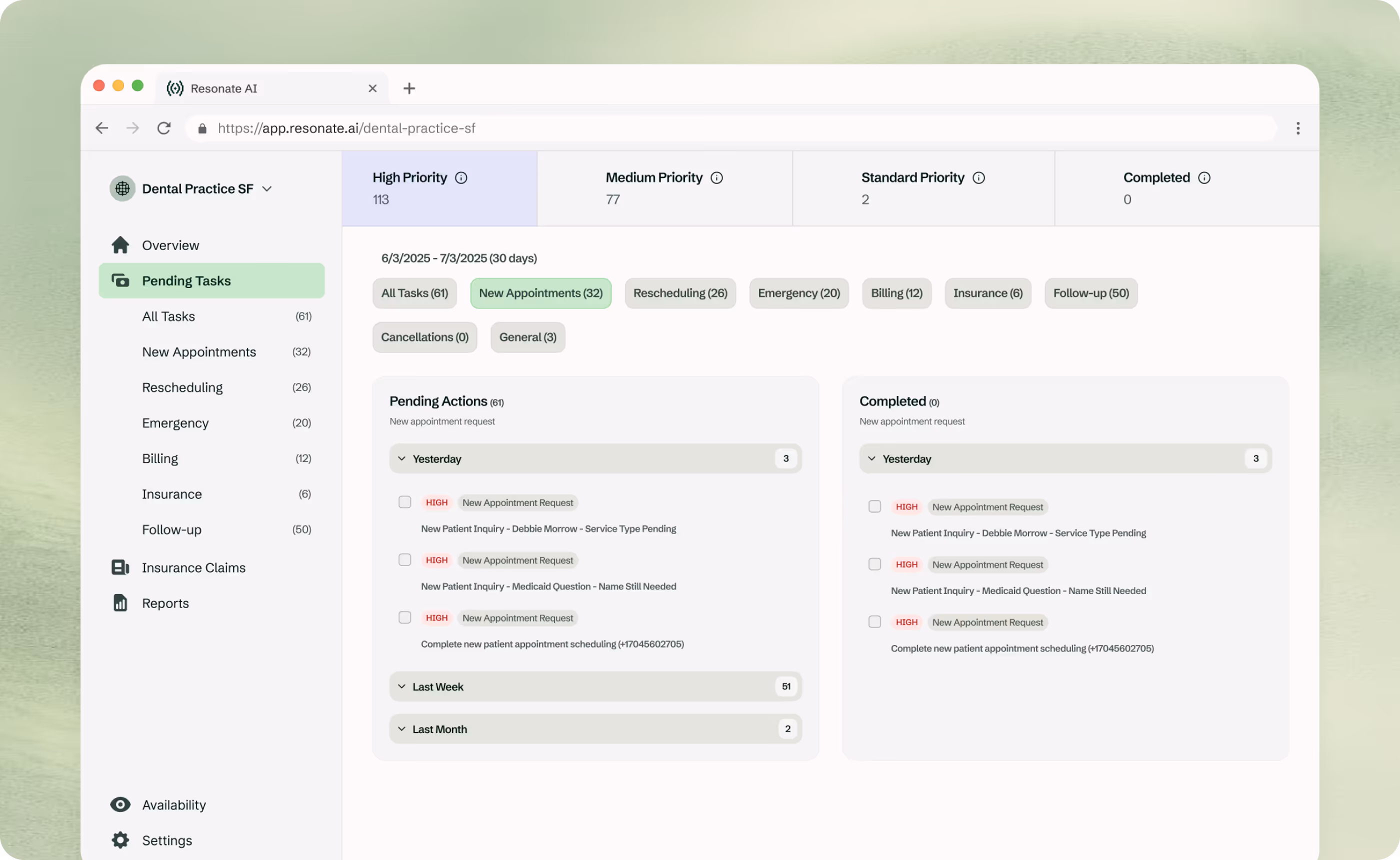1400x860 pixels.
Task: Check Debbie Morrow task in Completed panel
Action: [x=874, y=507]
